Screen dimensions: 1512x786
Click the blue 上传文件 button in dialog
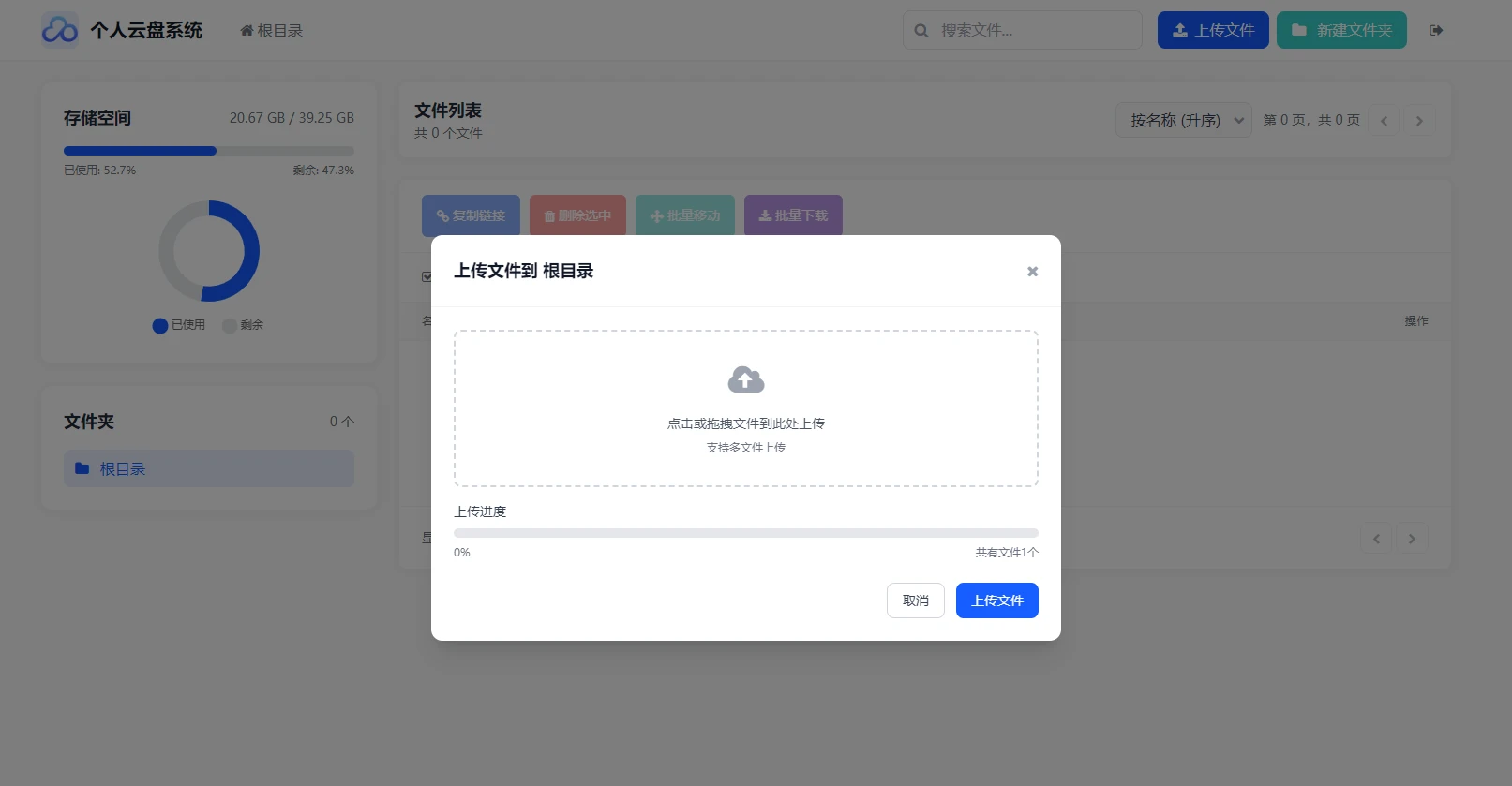click(x=997, y=601)
